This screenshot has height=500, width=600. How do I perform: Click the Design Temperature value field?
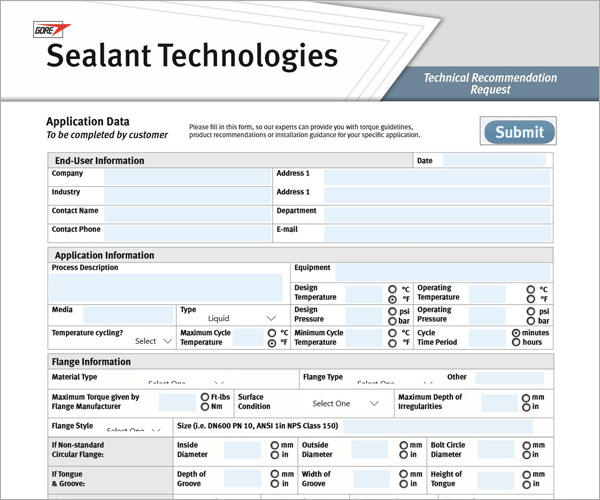point(364,295)
